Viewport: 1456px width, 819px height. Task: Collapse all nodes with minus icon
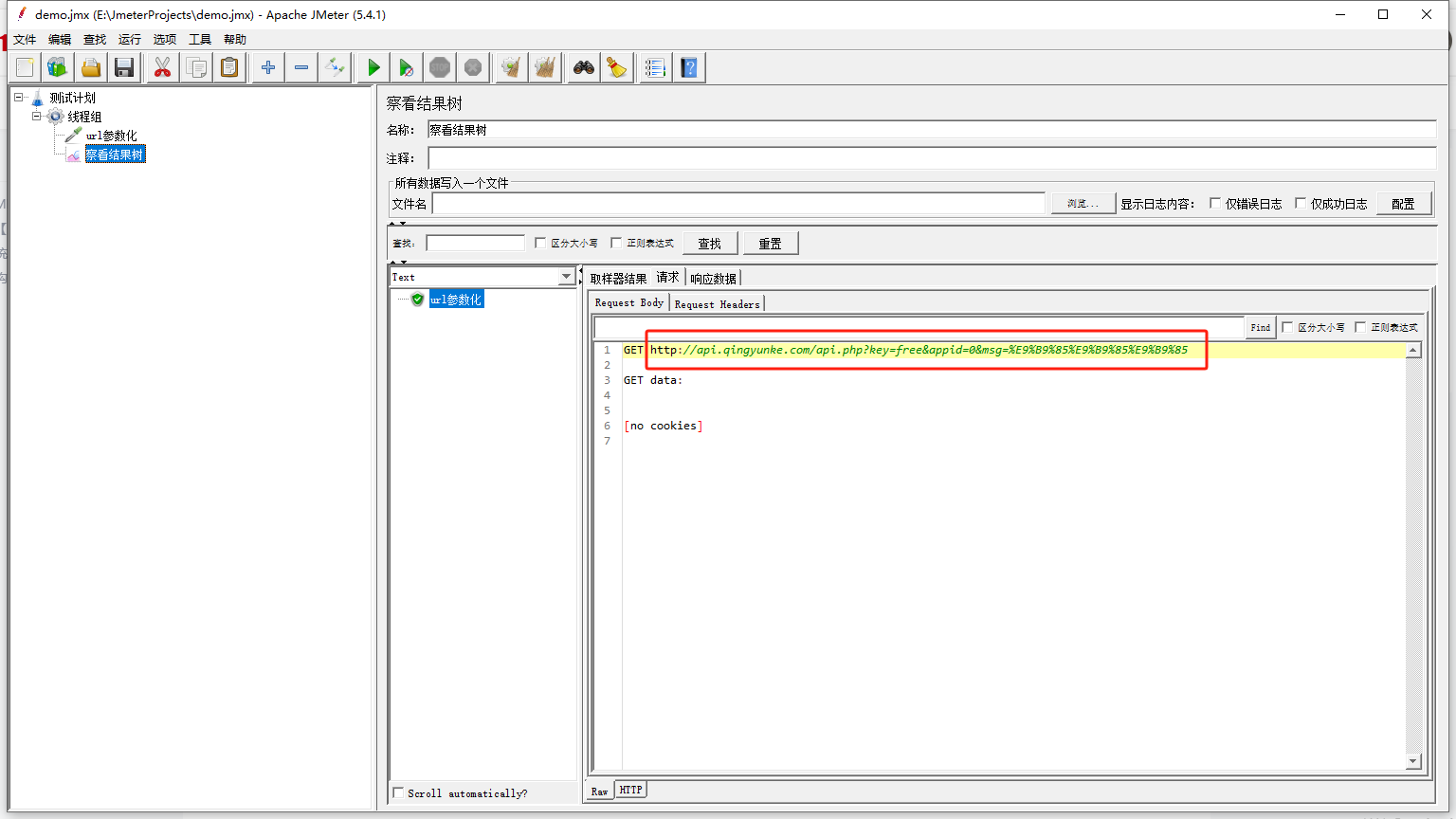[x=301, y=67]
